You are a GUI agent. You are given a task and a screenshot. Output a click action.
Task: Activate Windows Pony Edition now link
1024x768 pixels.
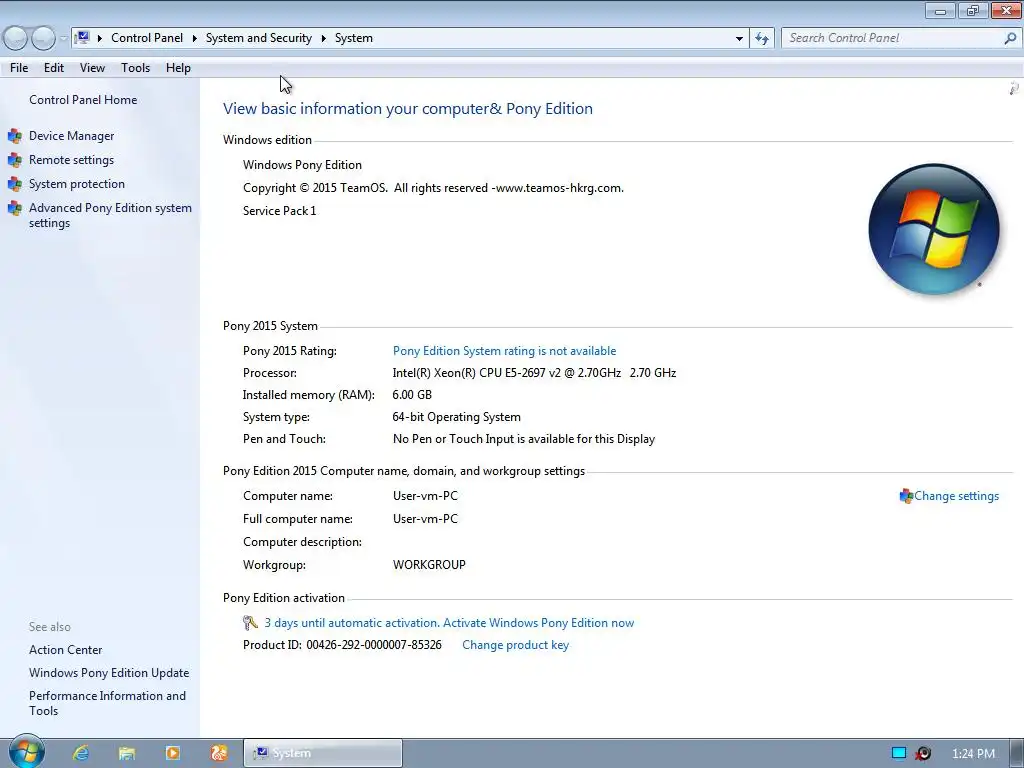coord(449,623)
